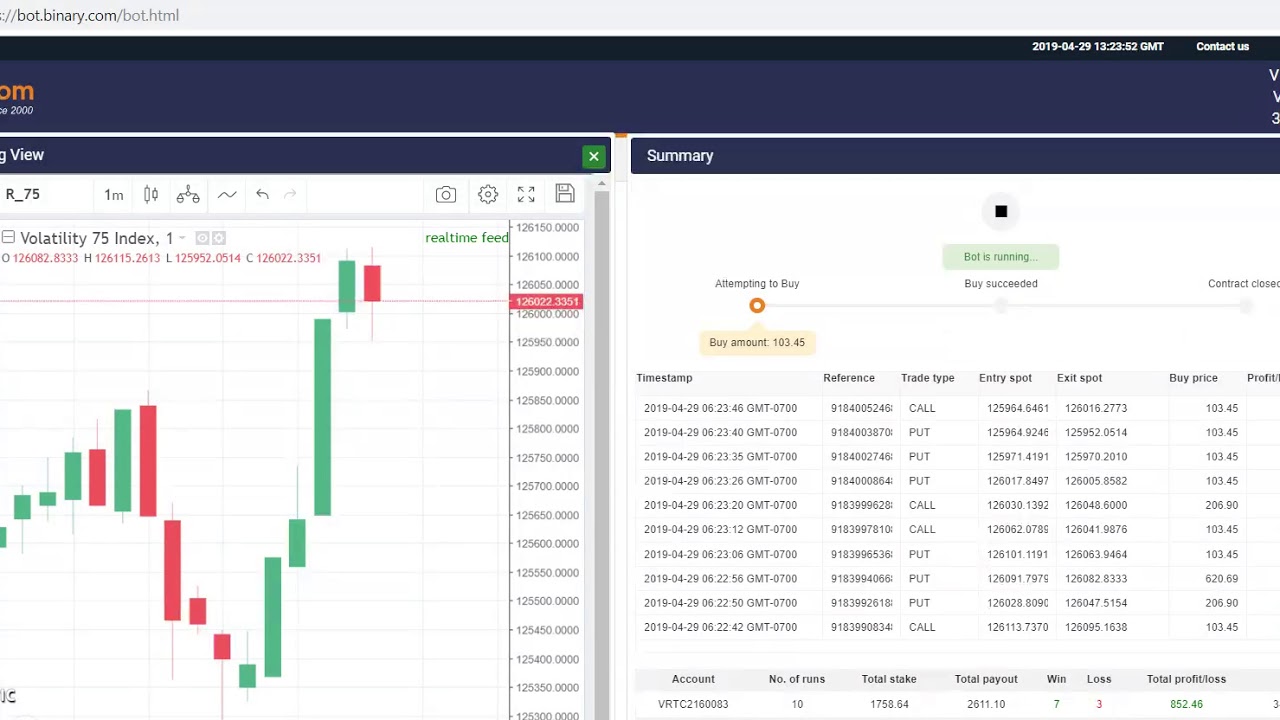
Task: Open the 1m time interval selector
Action: pyautogui.click(x=114, y=195)
